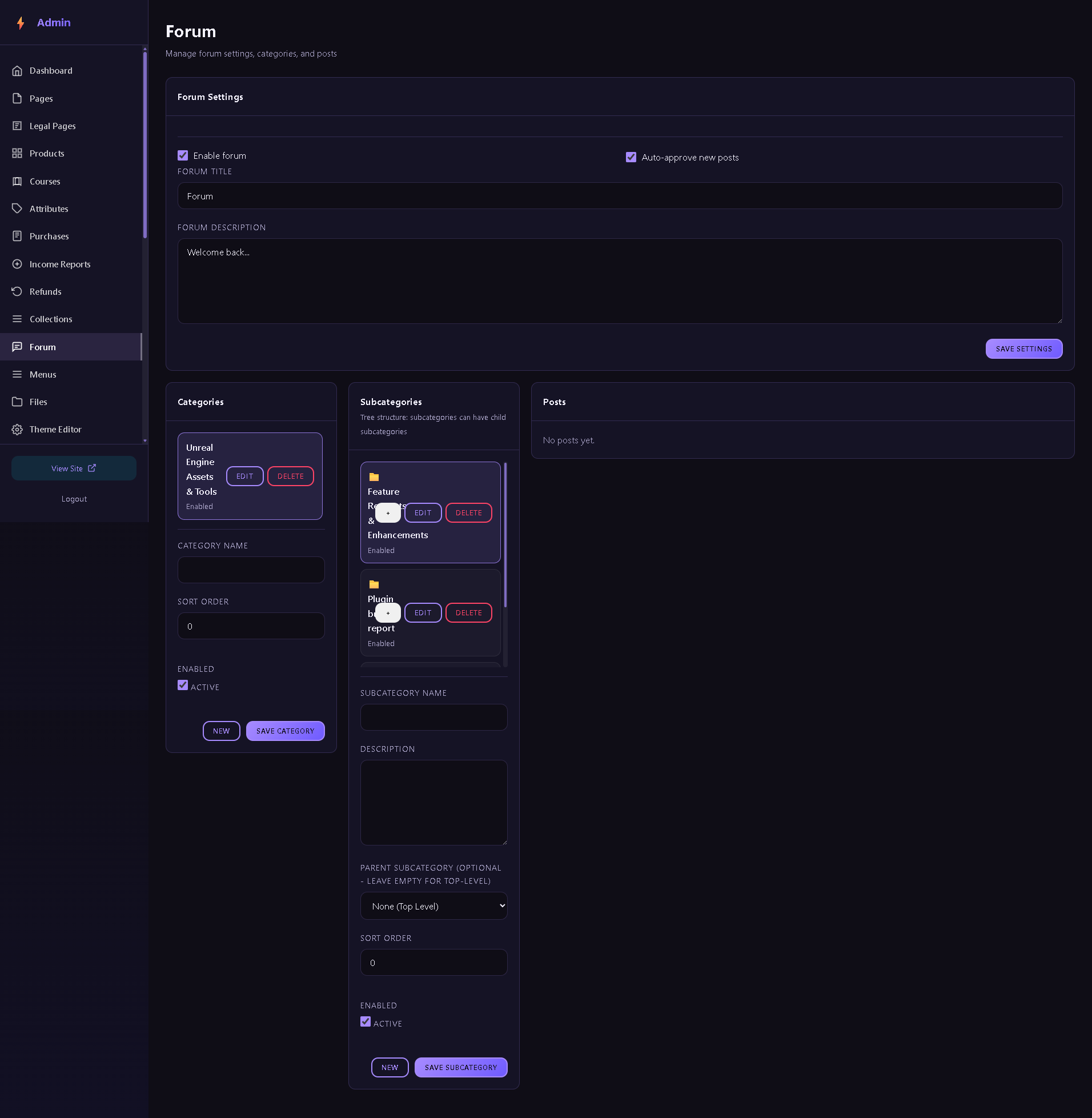Viewport: 1092px width, 1118px height.
Task: Click the sidebar vertical scrollbar
Action: coord(145,145)
